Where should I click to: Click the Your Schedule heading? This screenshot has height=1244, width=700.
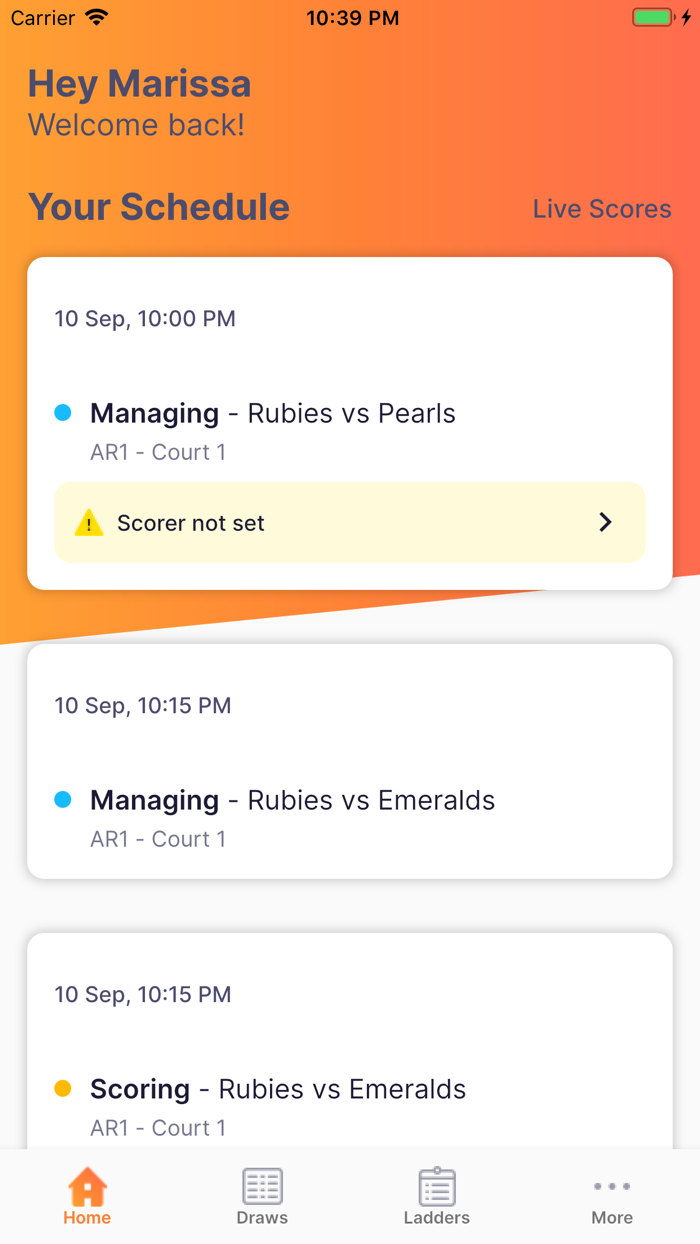(158, 207)
